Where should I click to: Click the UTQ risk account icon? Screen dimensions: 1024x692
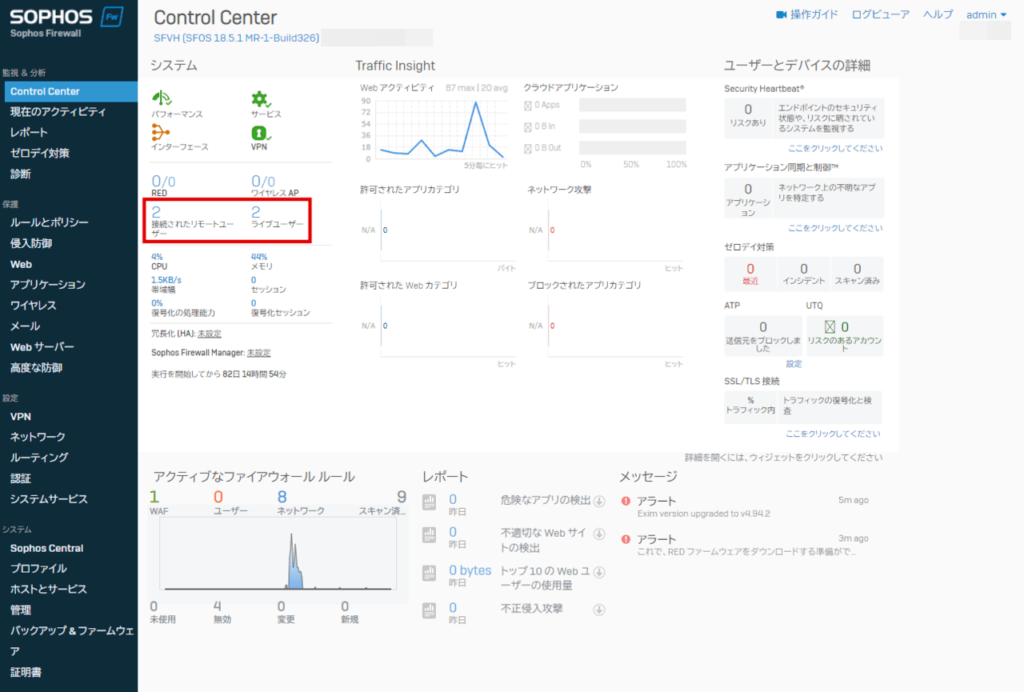(829, 326)
